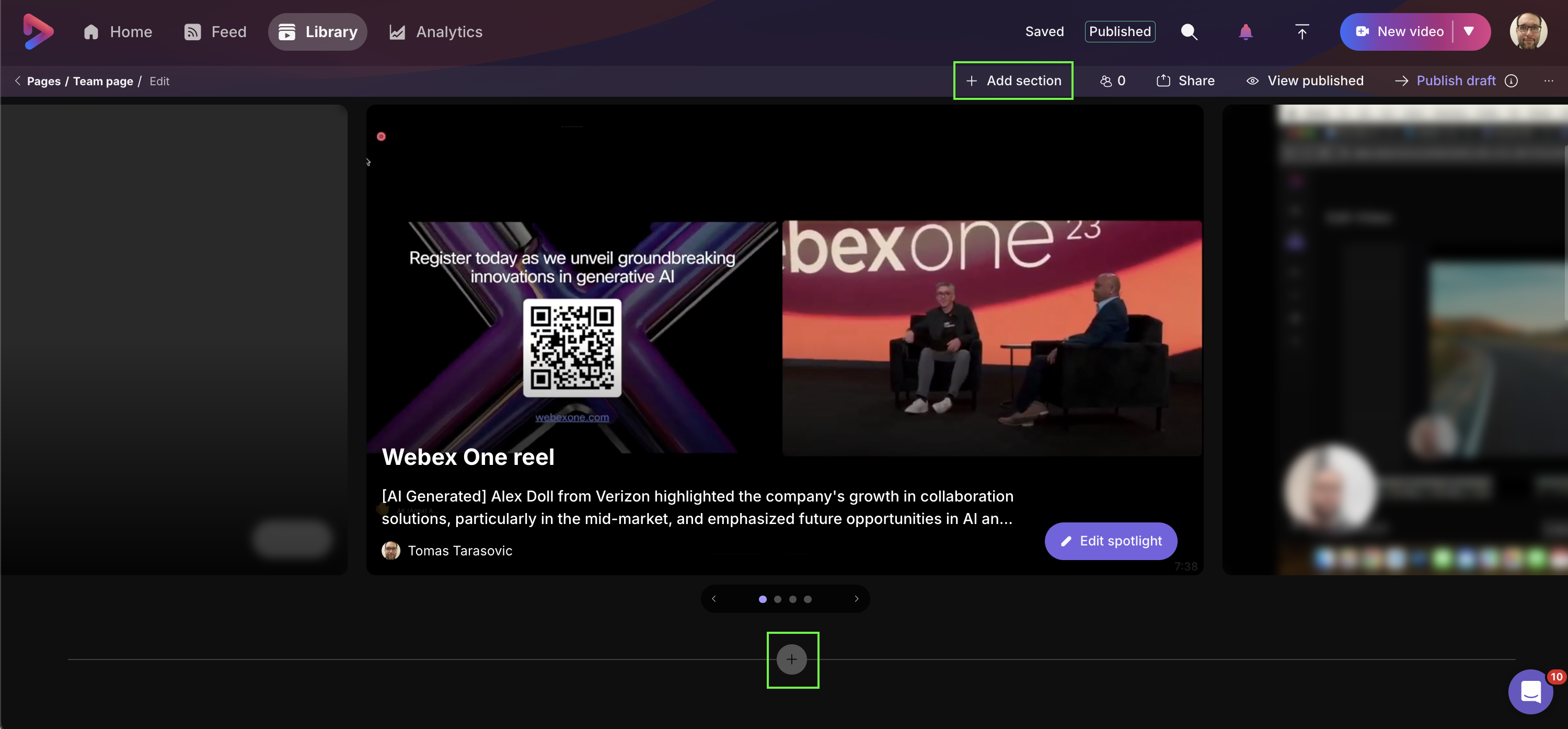This screenshot has height=729, width=1568.
Task: Click the AI Generated description text
Action: click(x=698, y=507)
